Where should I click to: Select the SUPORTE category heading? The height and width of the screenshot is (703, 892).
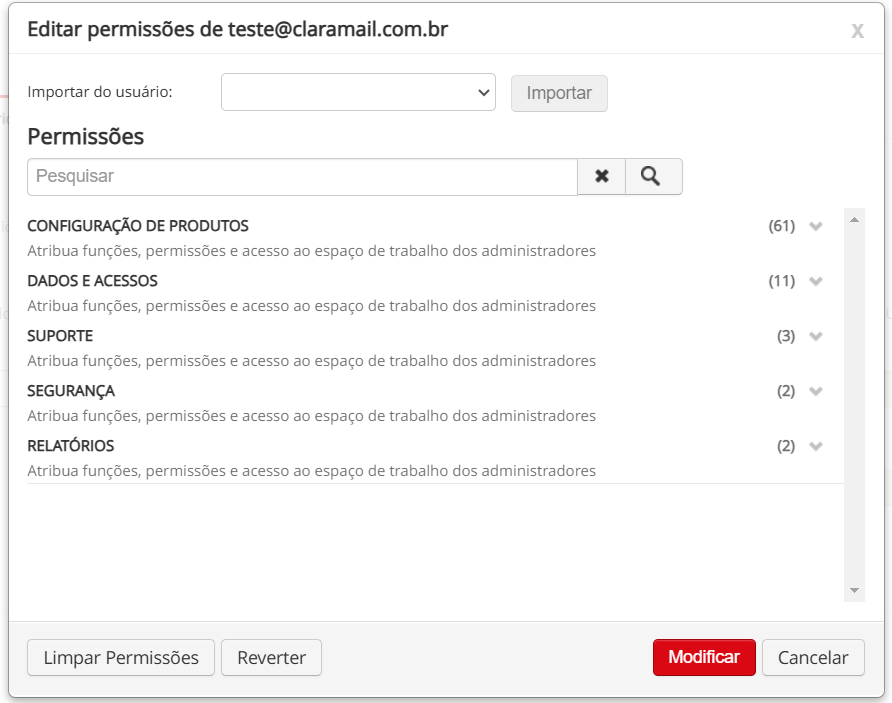coord(60,336)
